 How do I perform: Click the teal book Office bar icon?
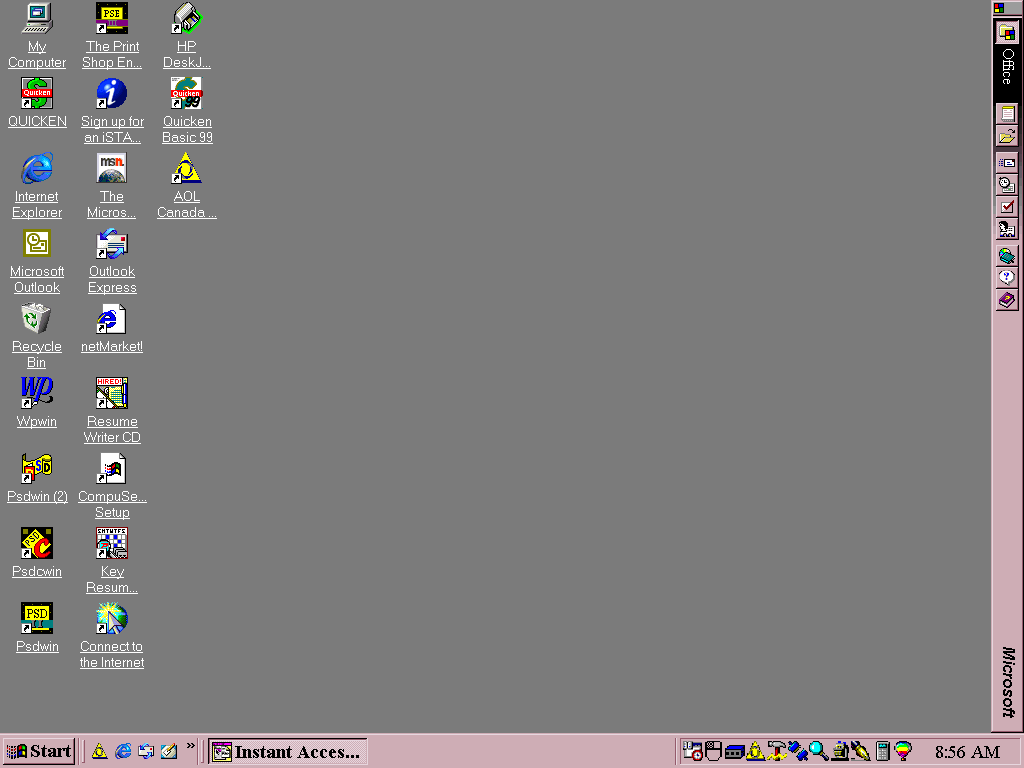[x=1007, y=256]
